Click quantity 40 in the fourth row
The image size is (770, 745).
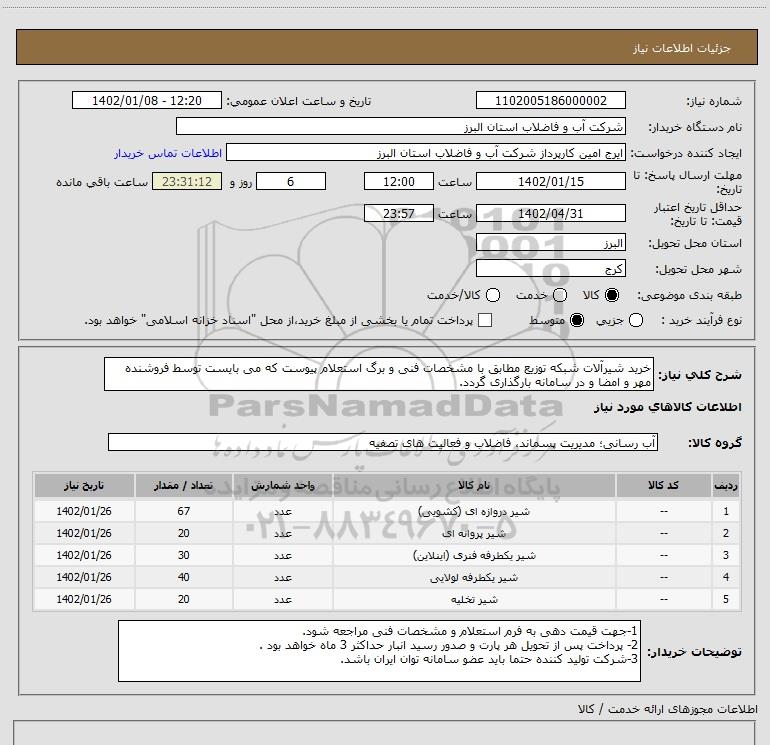pos(184,578)
